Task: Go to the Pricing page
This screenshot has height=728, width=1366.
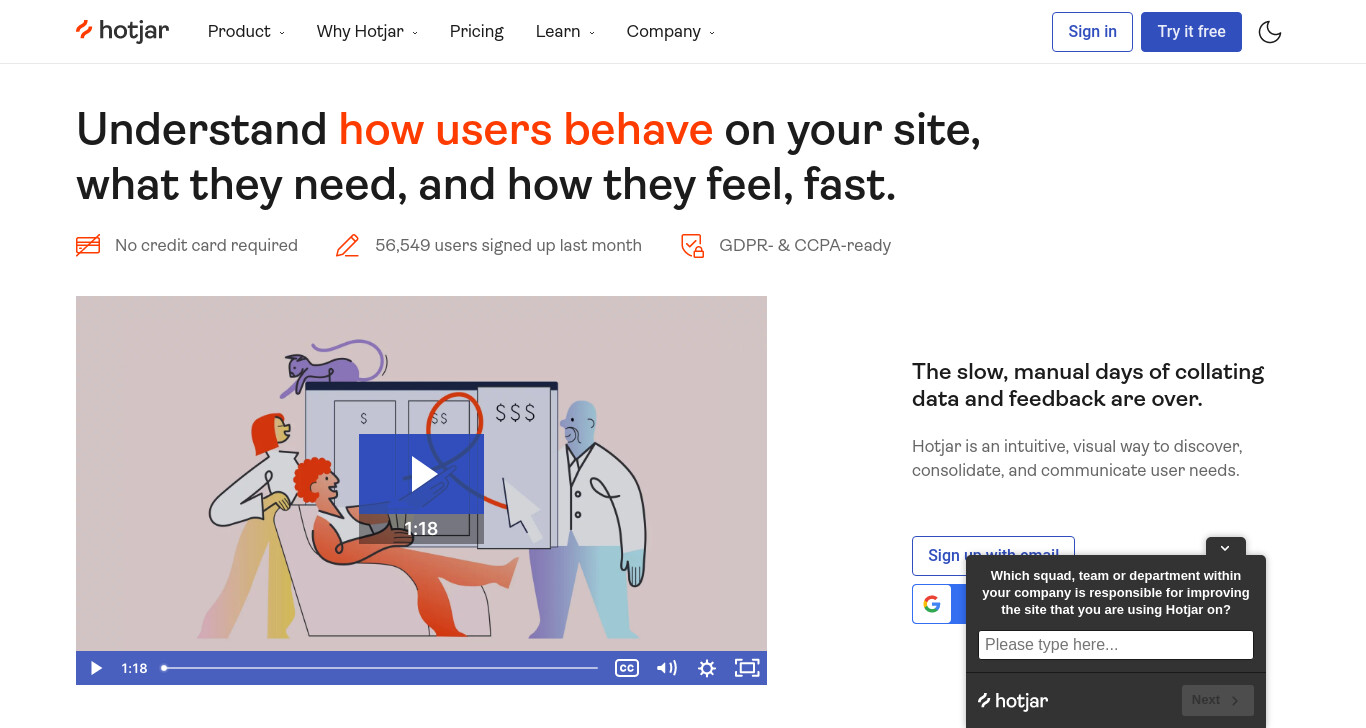Action: coord(477,31)
